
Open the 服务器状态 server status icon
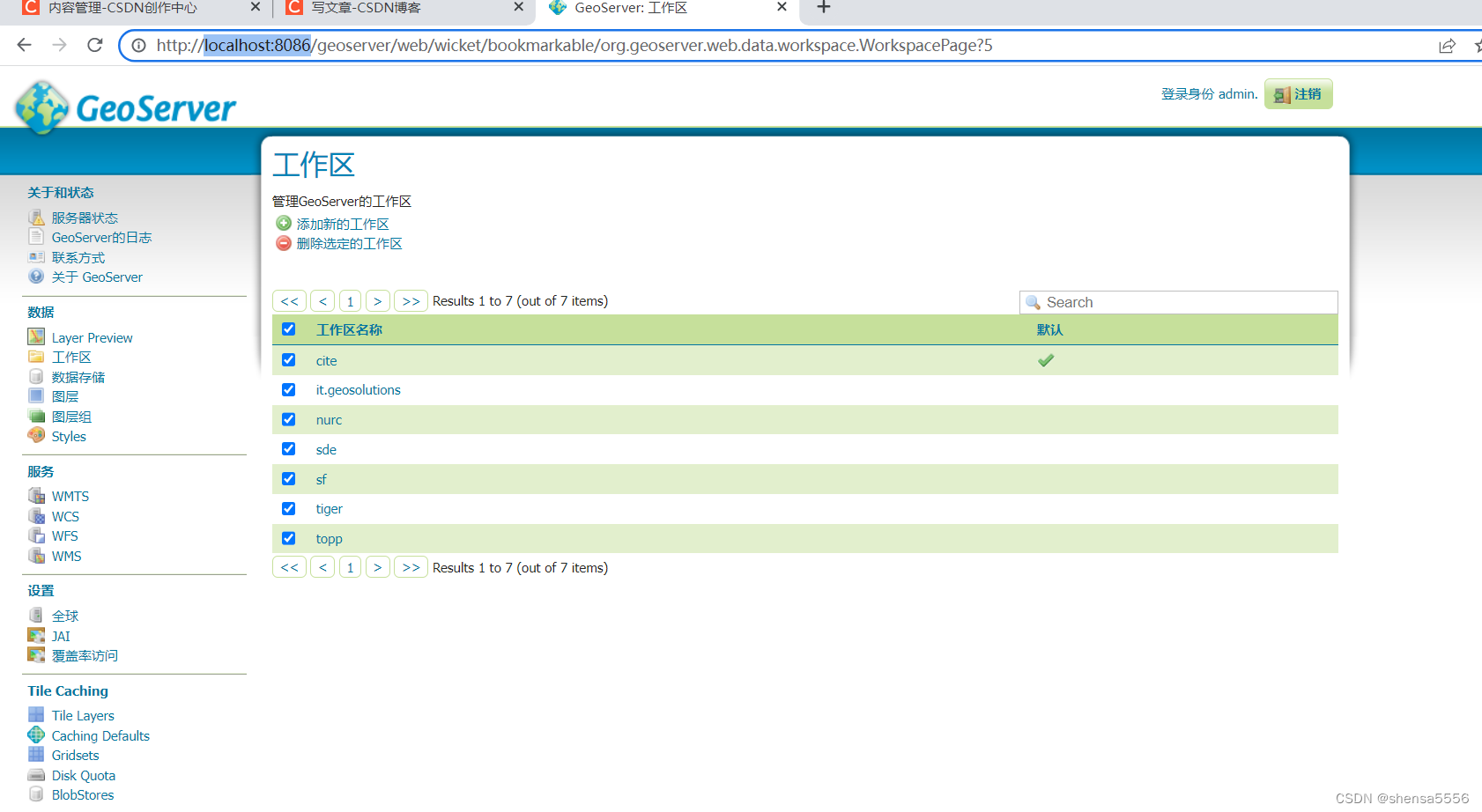click(x=36, y=218)
